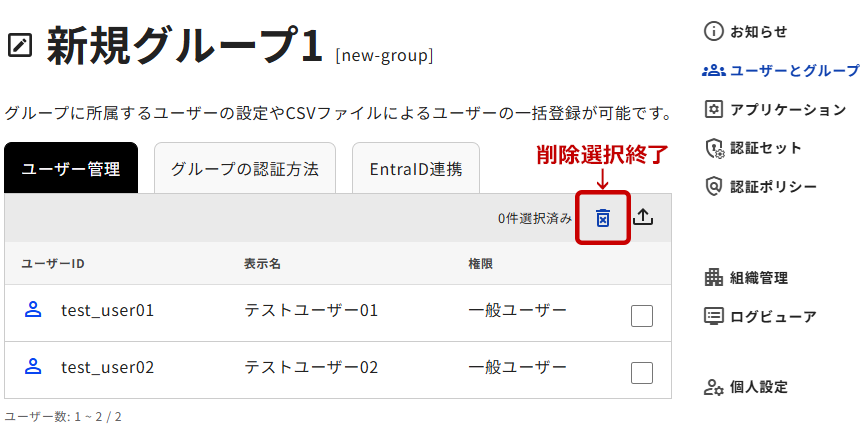The image size is (860, 427).
Task: Click the edit pencil icon beside group title
Action: point(20,46)
